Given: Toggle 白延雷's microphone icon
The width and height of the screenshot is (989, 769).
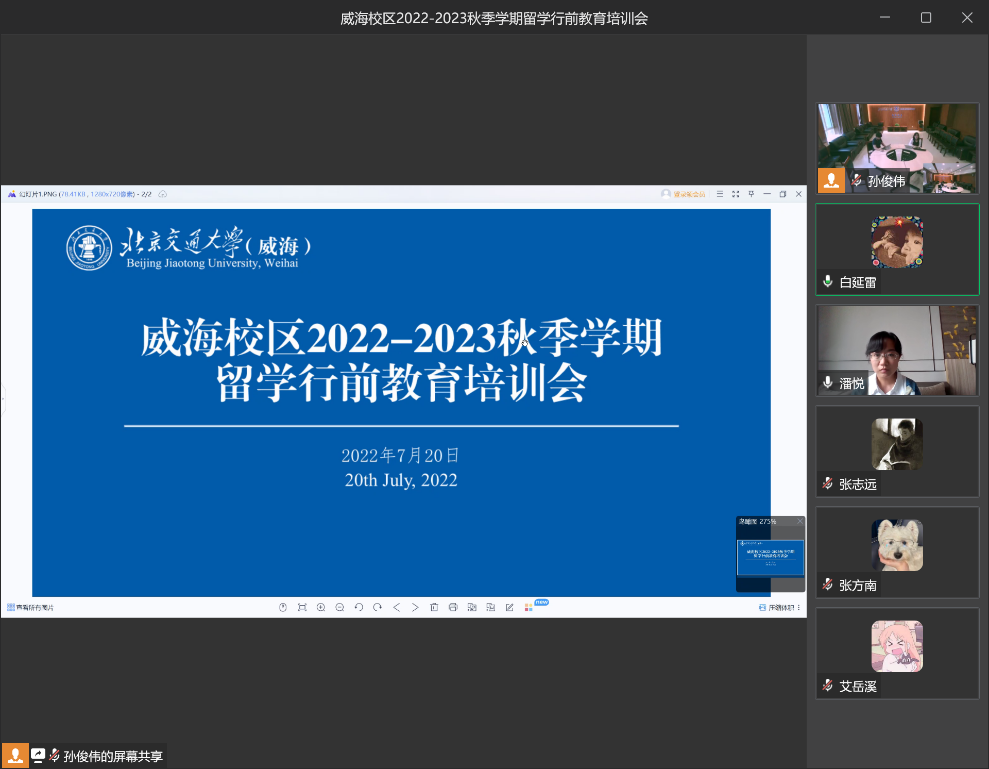Looking at the screenshot, I should pyautogui.click(x=828, y=282).
